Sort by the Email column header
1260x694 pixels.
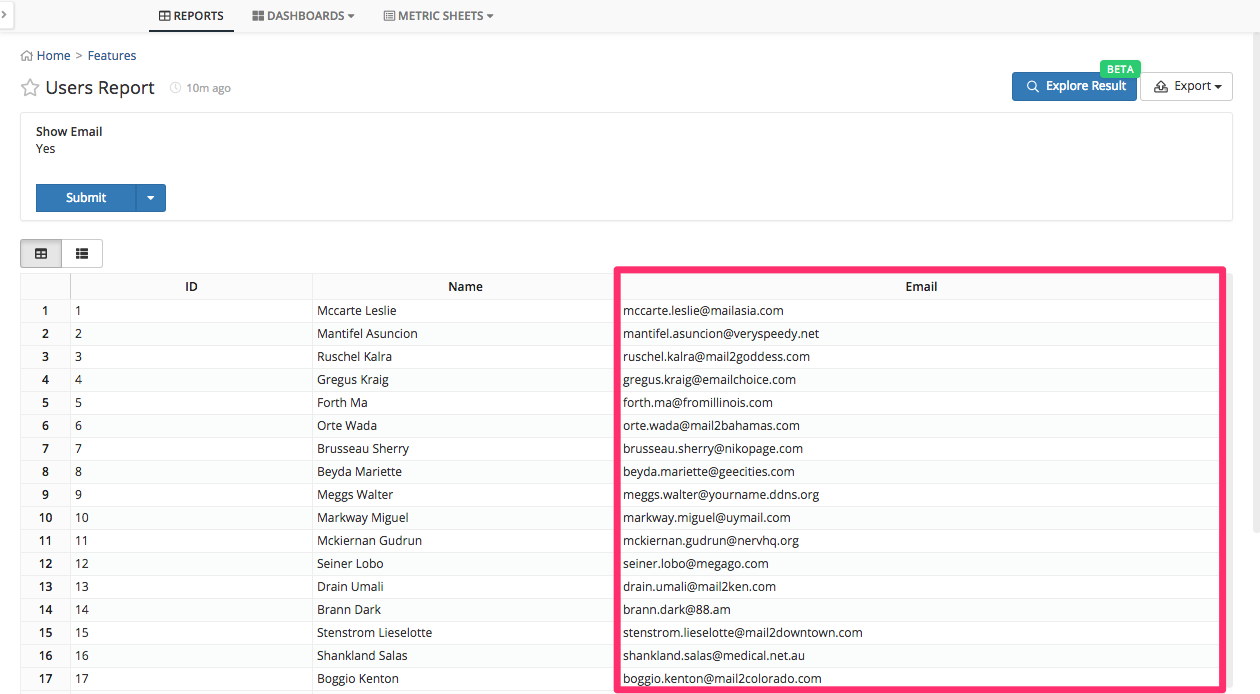point(921,287)
